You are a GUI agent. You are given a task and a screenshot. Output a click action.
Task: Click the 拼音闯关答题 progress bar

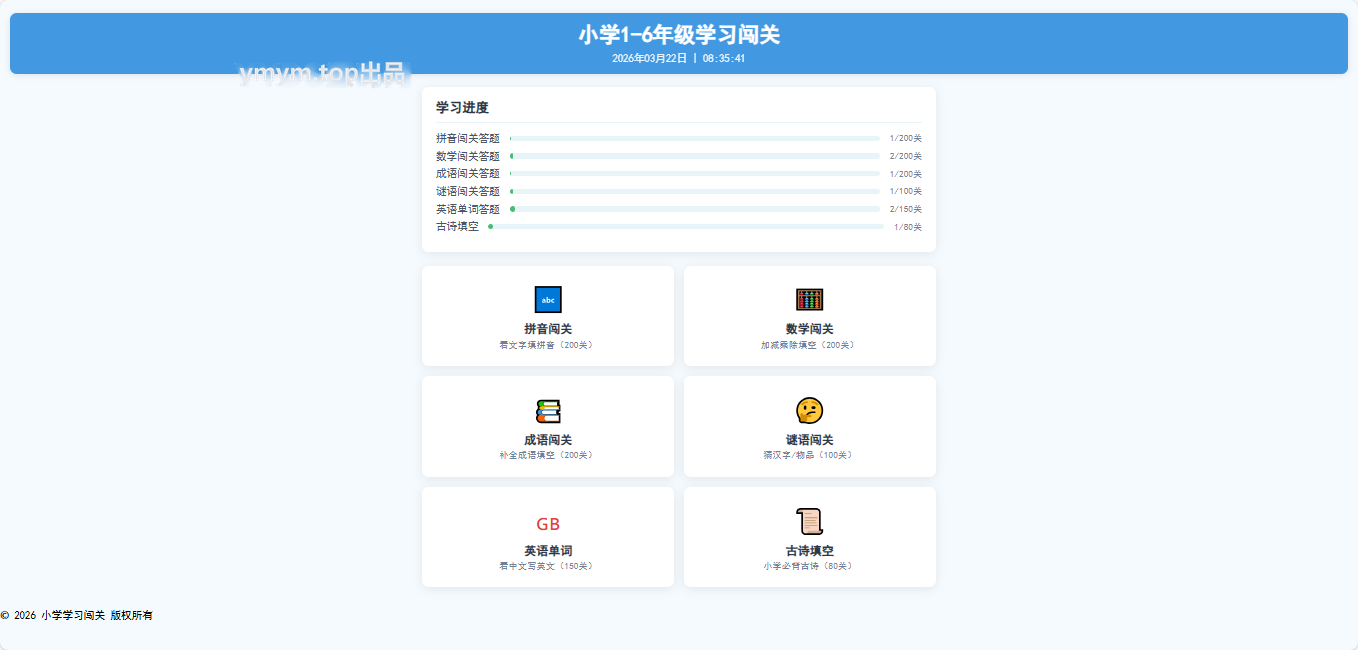(x=695, y=139)
